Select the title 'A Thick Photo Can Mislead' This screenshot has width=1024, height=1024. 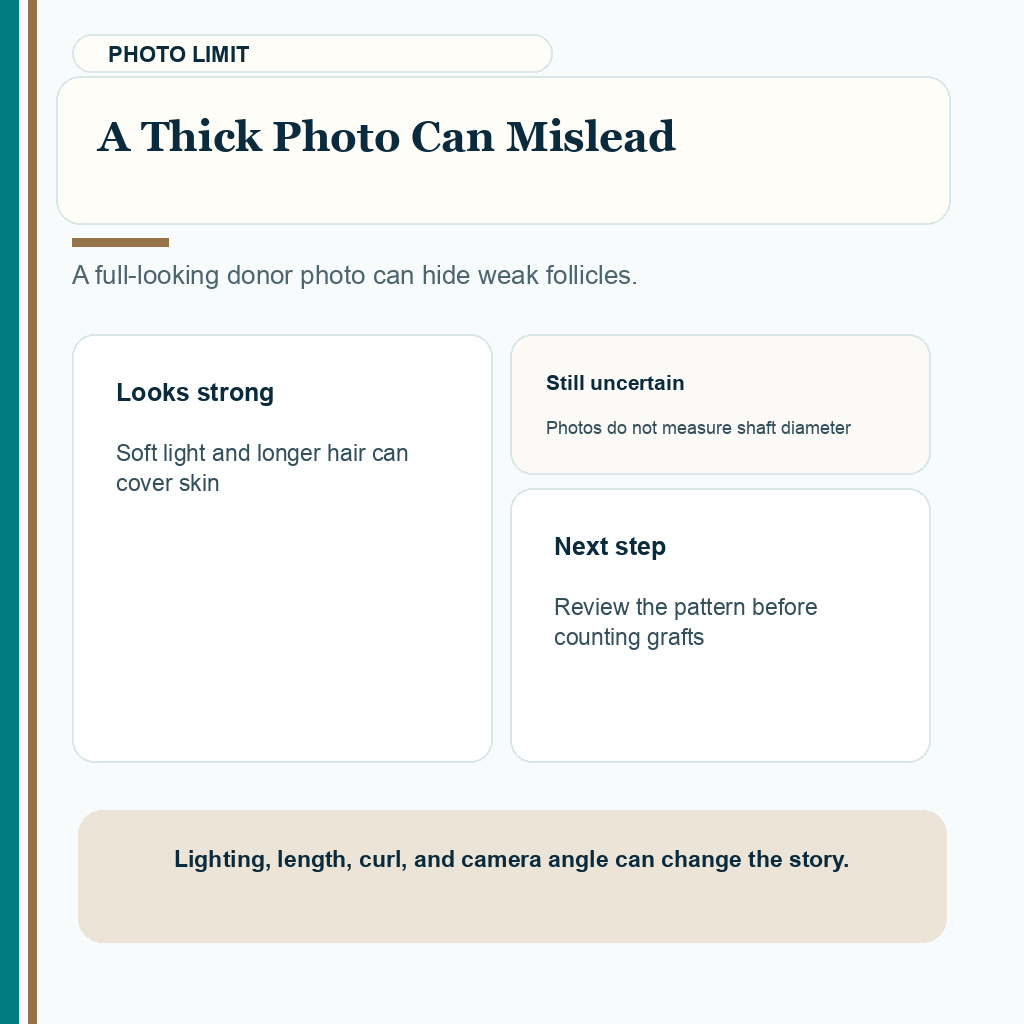387,137
